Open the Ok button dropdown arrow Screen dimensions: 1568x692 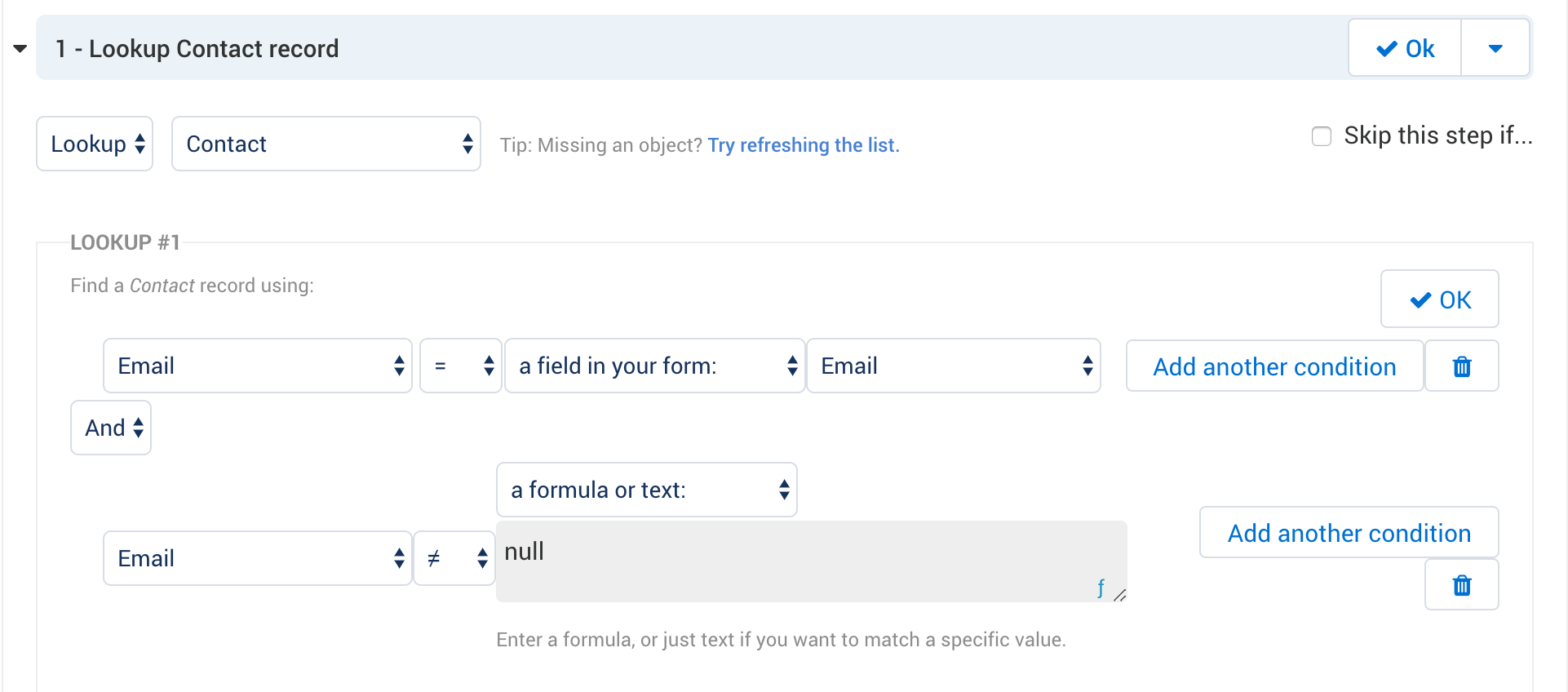[1495, 49]
